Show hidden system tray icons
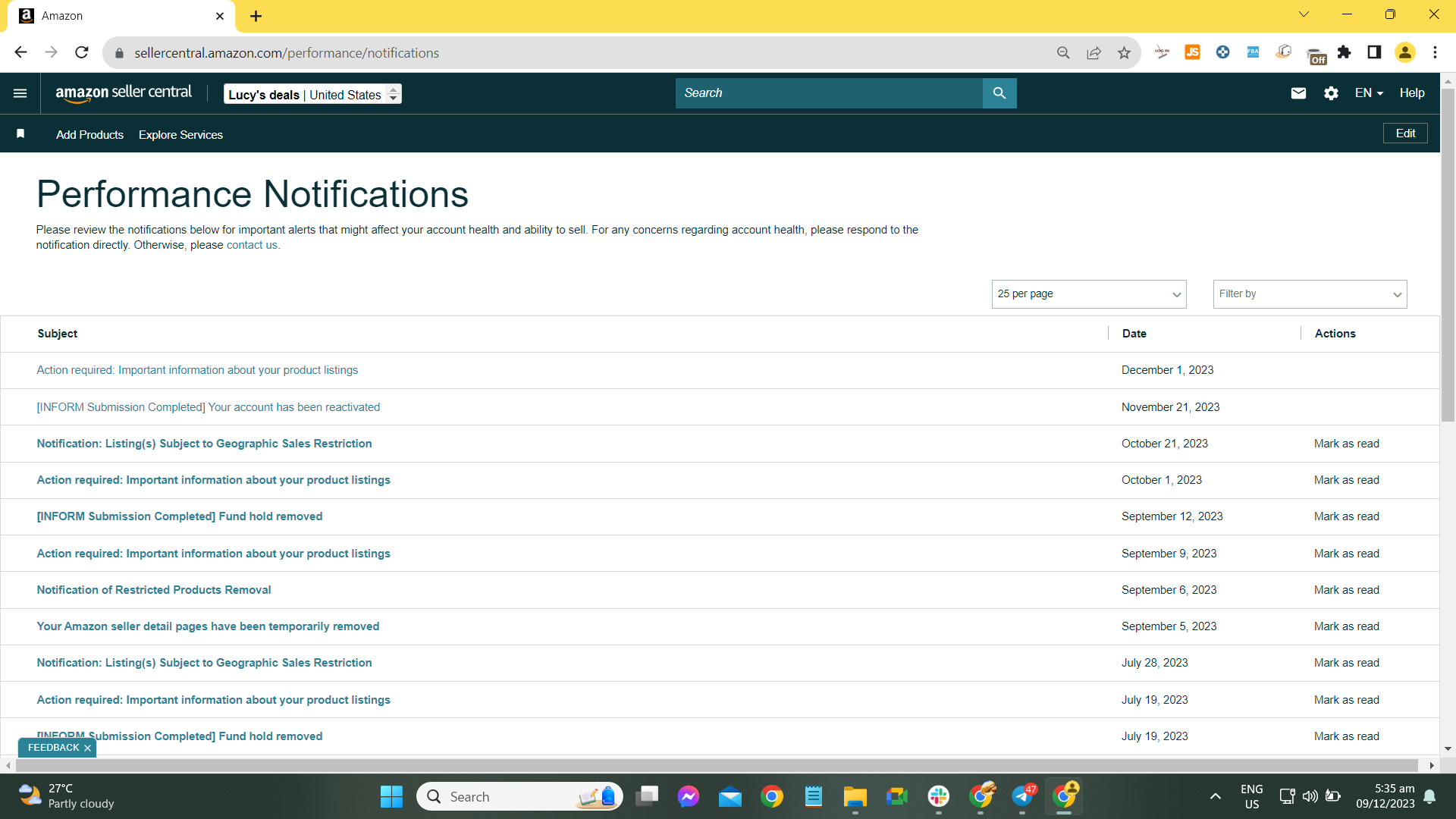This screenshot has height=819, width=1456. coord(1215,796)
